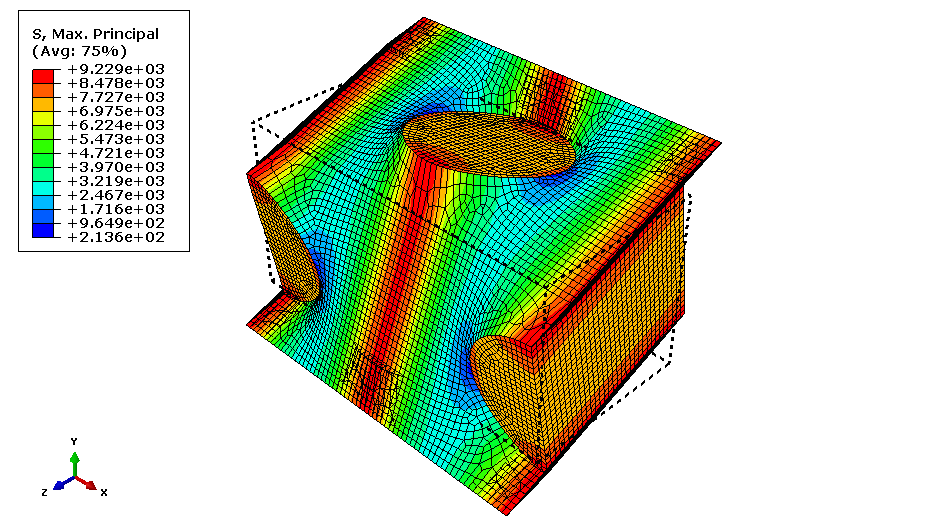Select the legend title 'S, Max. Principal'
The height and width of the screenshot is (524, 935).
pos(95,35)
